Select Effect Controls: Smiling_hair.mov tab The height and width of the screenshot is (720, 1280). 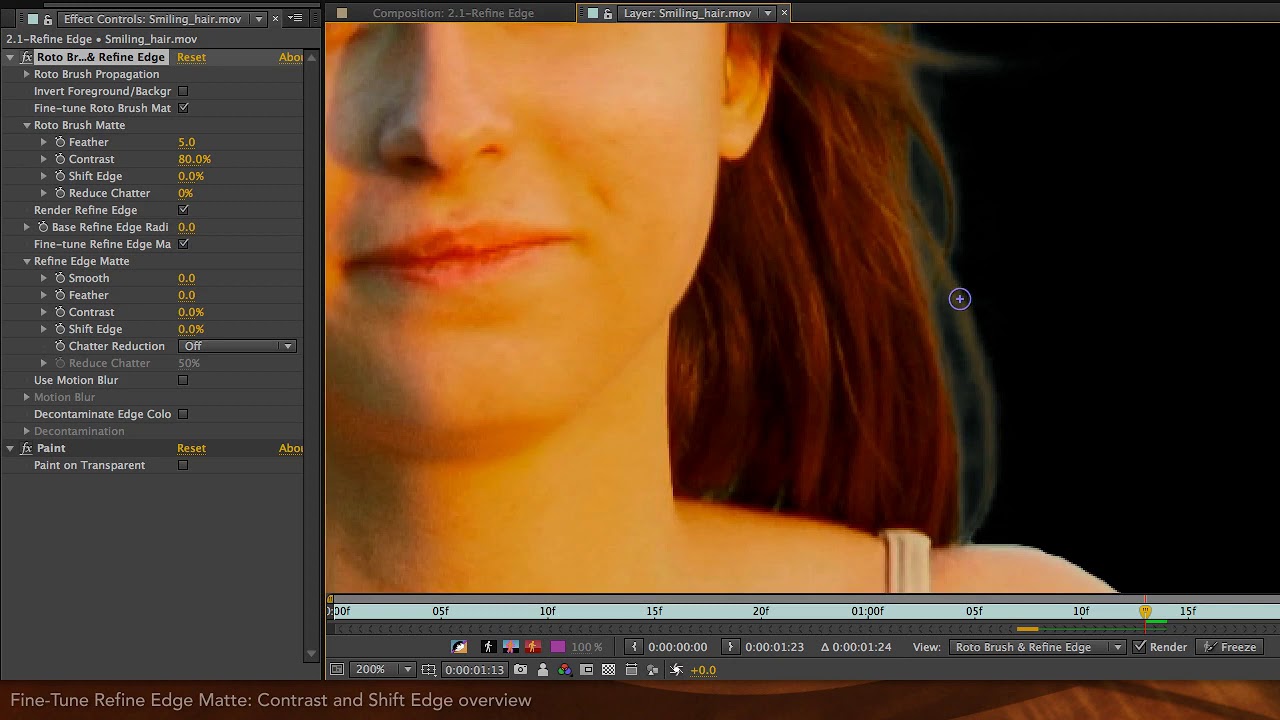[x=152, y=19]
